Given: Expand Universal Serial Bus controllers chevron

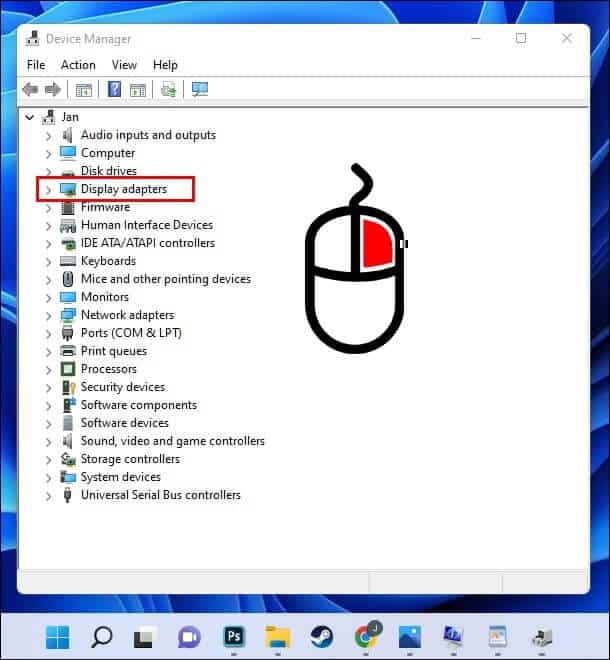Looking at the screenshot, I should [48, 495].
